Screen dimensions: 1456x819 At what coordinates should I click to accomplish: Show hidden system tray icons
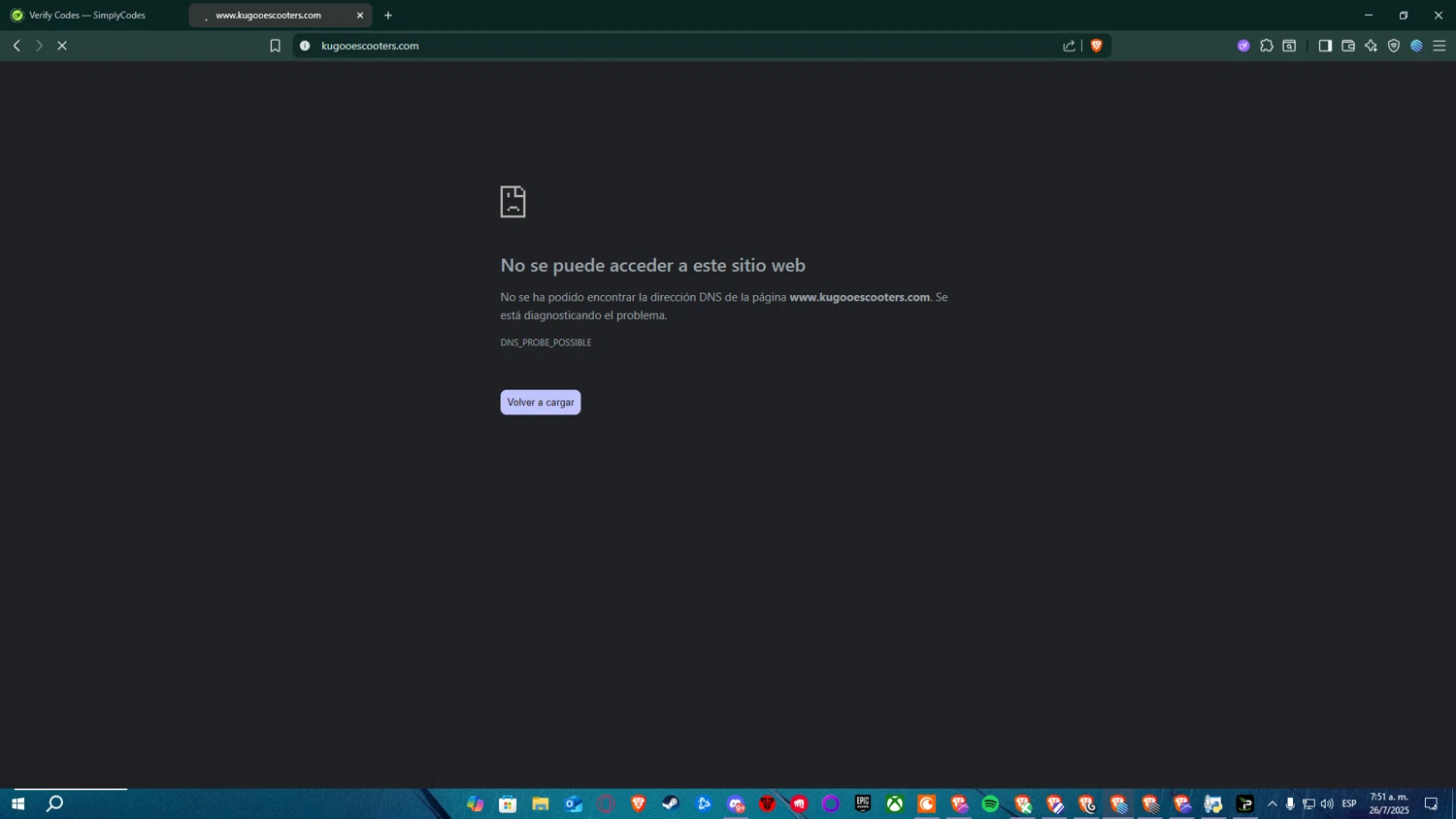point(1273,803)
